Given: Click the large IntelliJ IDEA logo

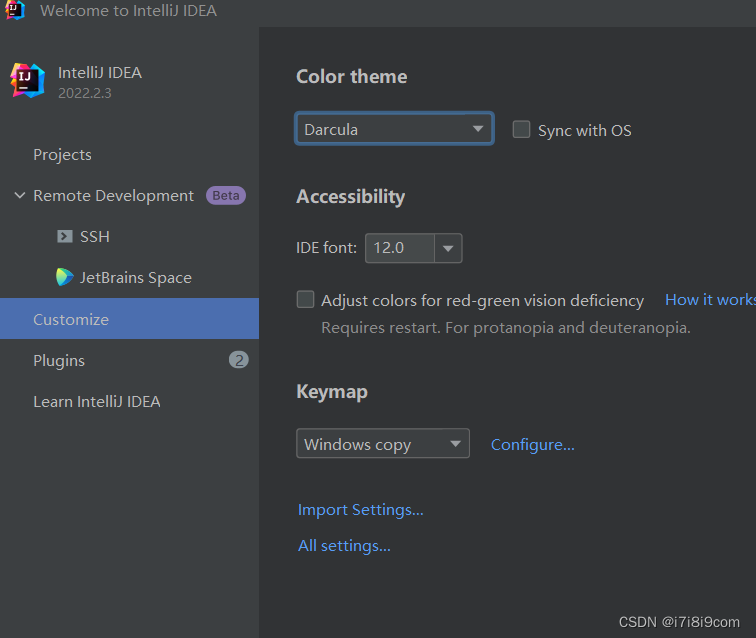Looking at the screenshot, I should (28, 81).
